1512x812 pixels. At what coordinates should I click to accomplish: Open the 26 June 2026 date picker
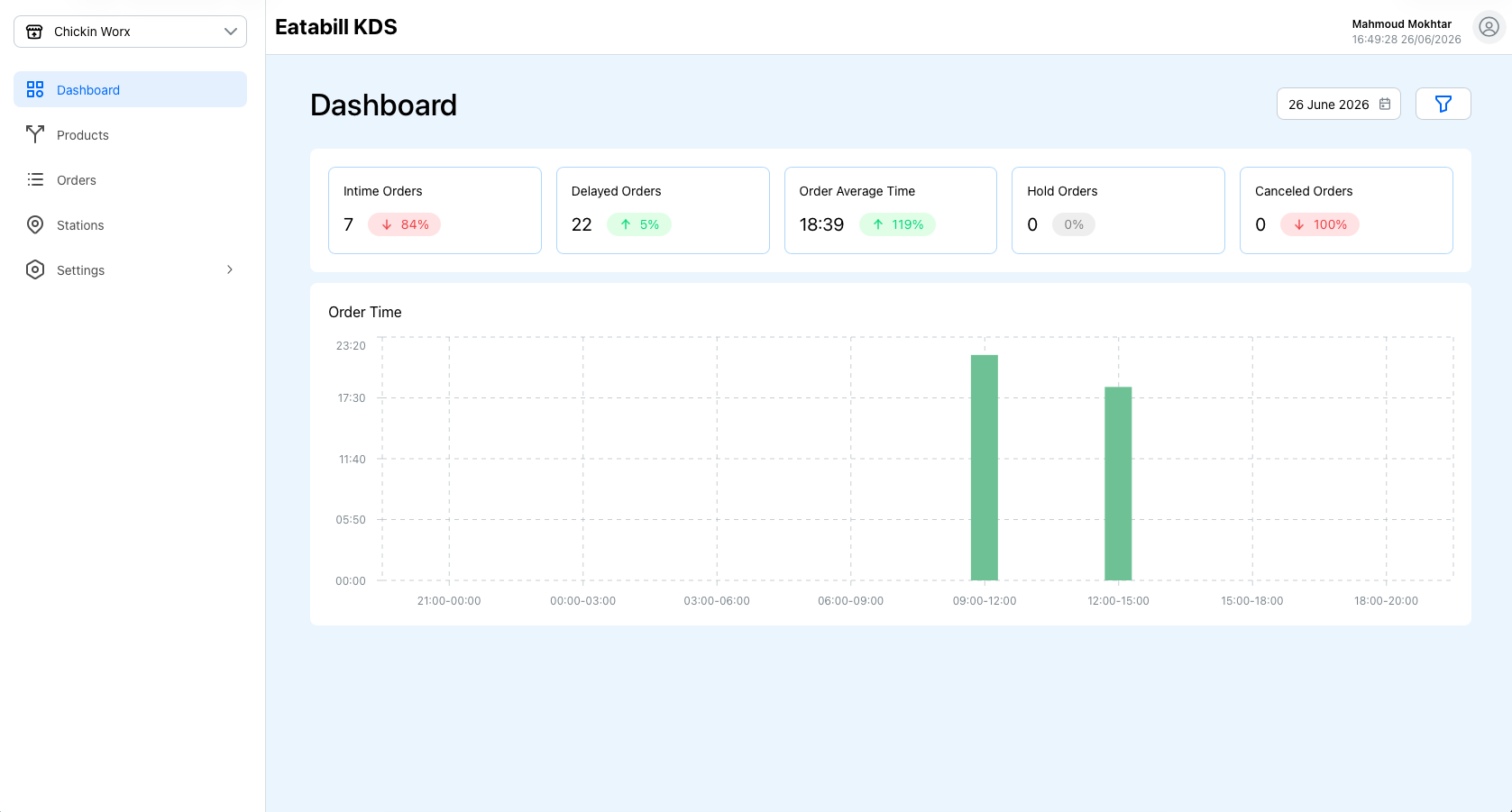pyautogui.click(x=1338, y=104)
